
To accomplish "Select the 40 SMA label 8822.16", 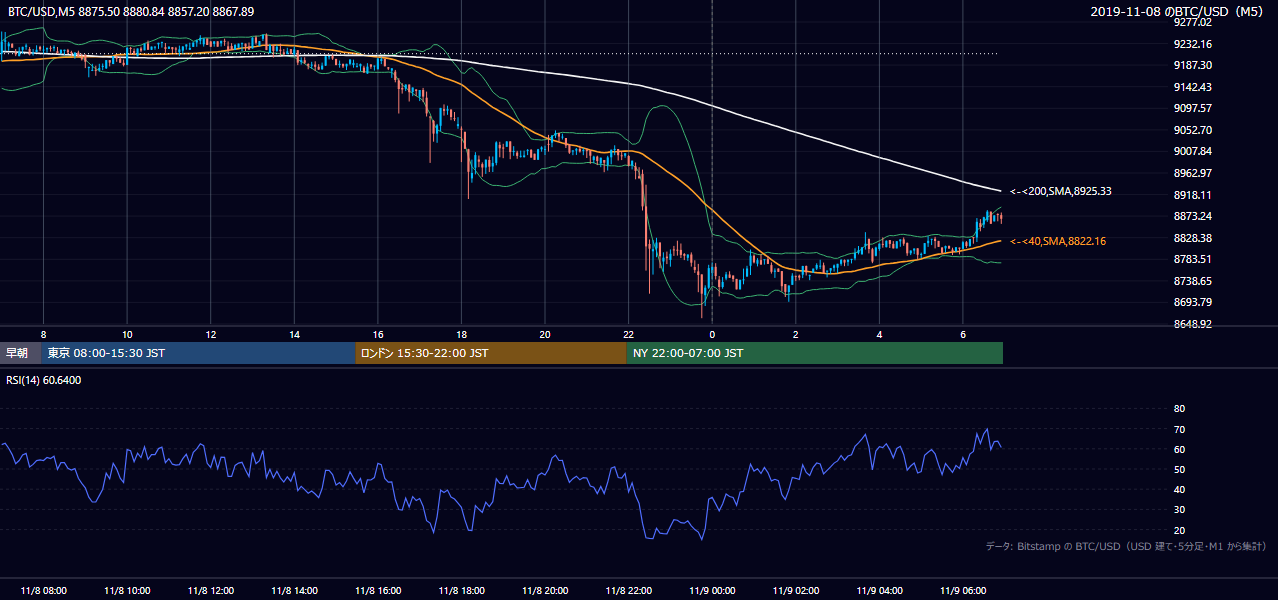I will click(x=1057, y=241).
